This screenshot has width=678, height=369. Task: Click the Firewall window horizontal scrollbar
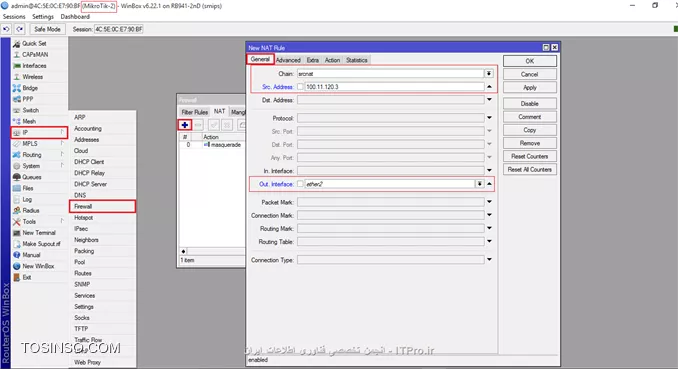[213, 251]
